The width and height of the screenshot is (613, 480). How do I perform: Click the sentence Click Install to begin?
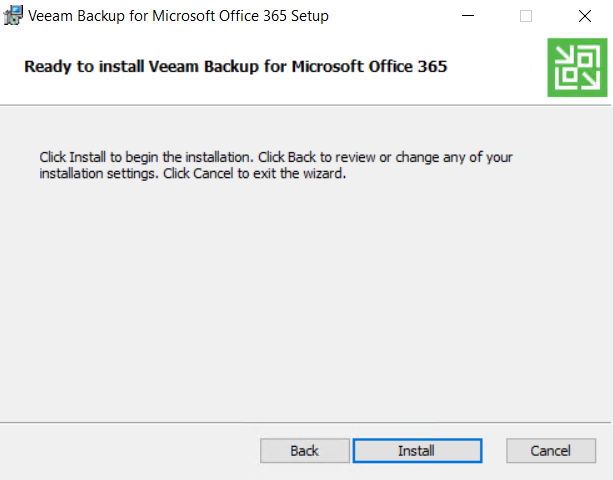pos(146,157)
